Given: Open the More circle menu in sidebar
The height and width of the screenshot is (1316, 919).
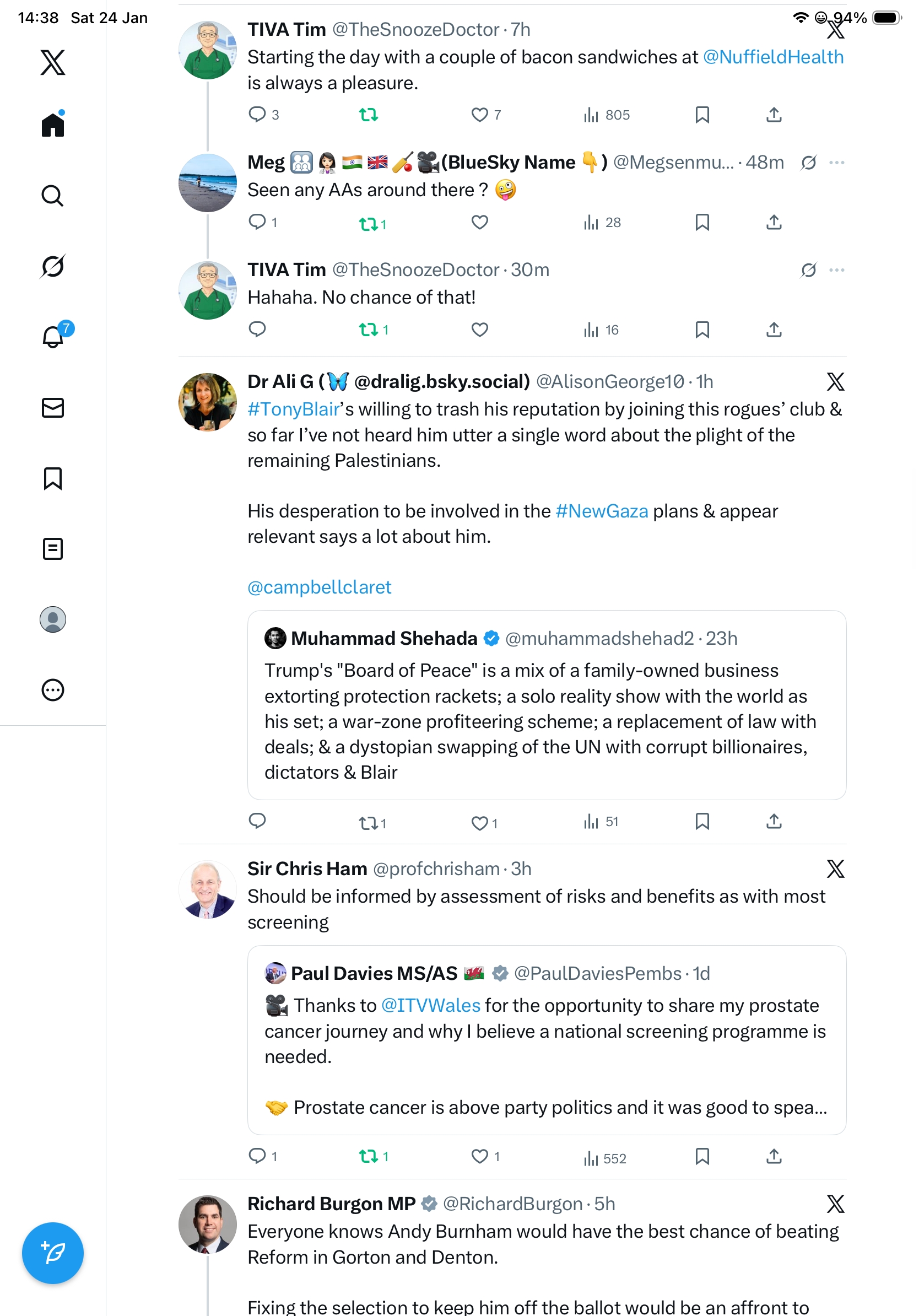Looking at the screenshot, I should point(52,690).
